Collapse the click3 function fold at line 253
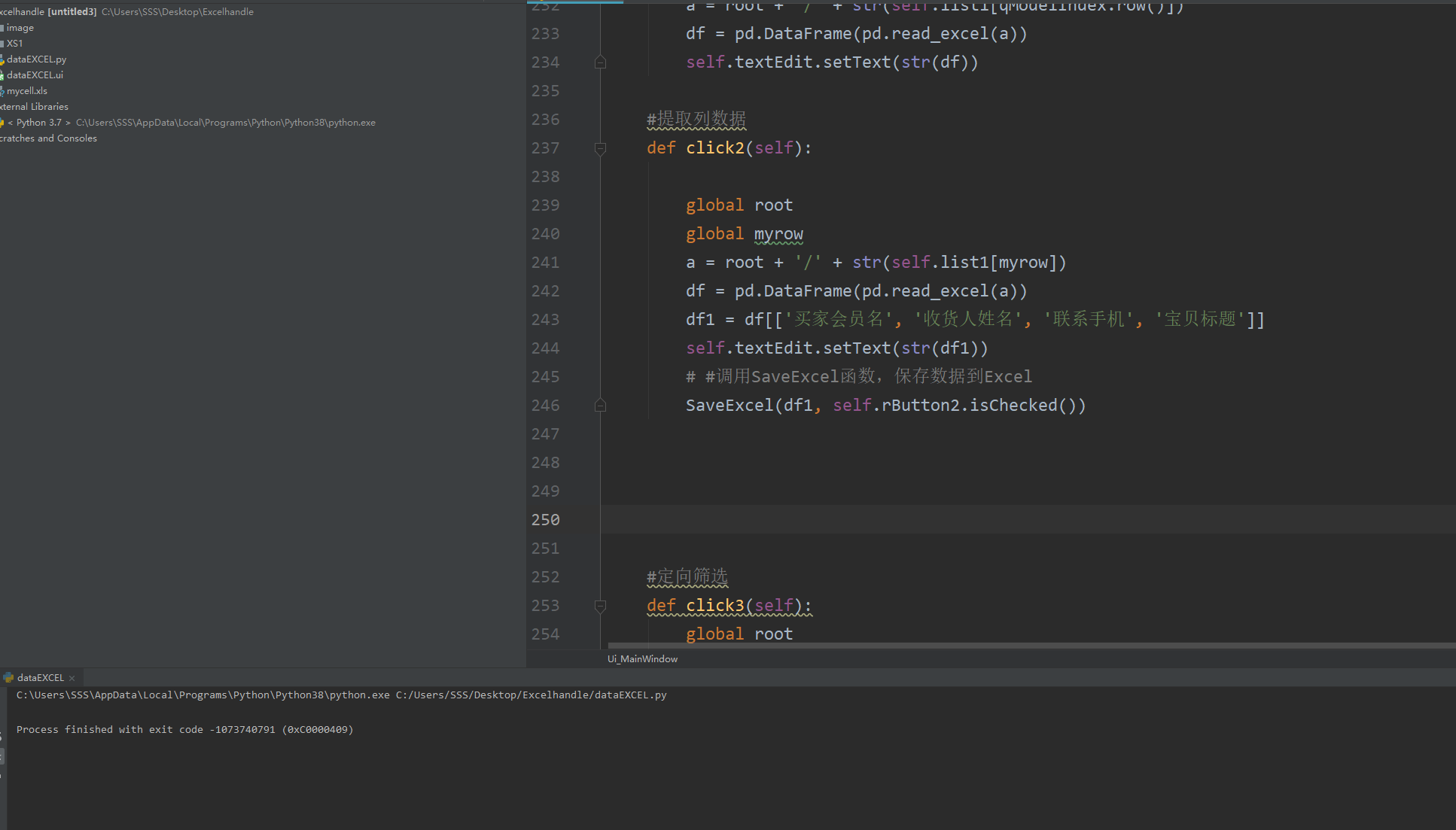Screen dimensions: 1456x830 point(600,606)
